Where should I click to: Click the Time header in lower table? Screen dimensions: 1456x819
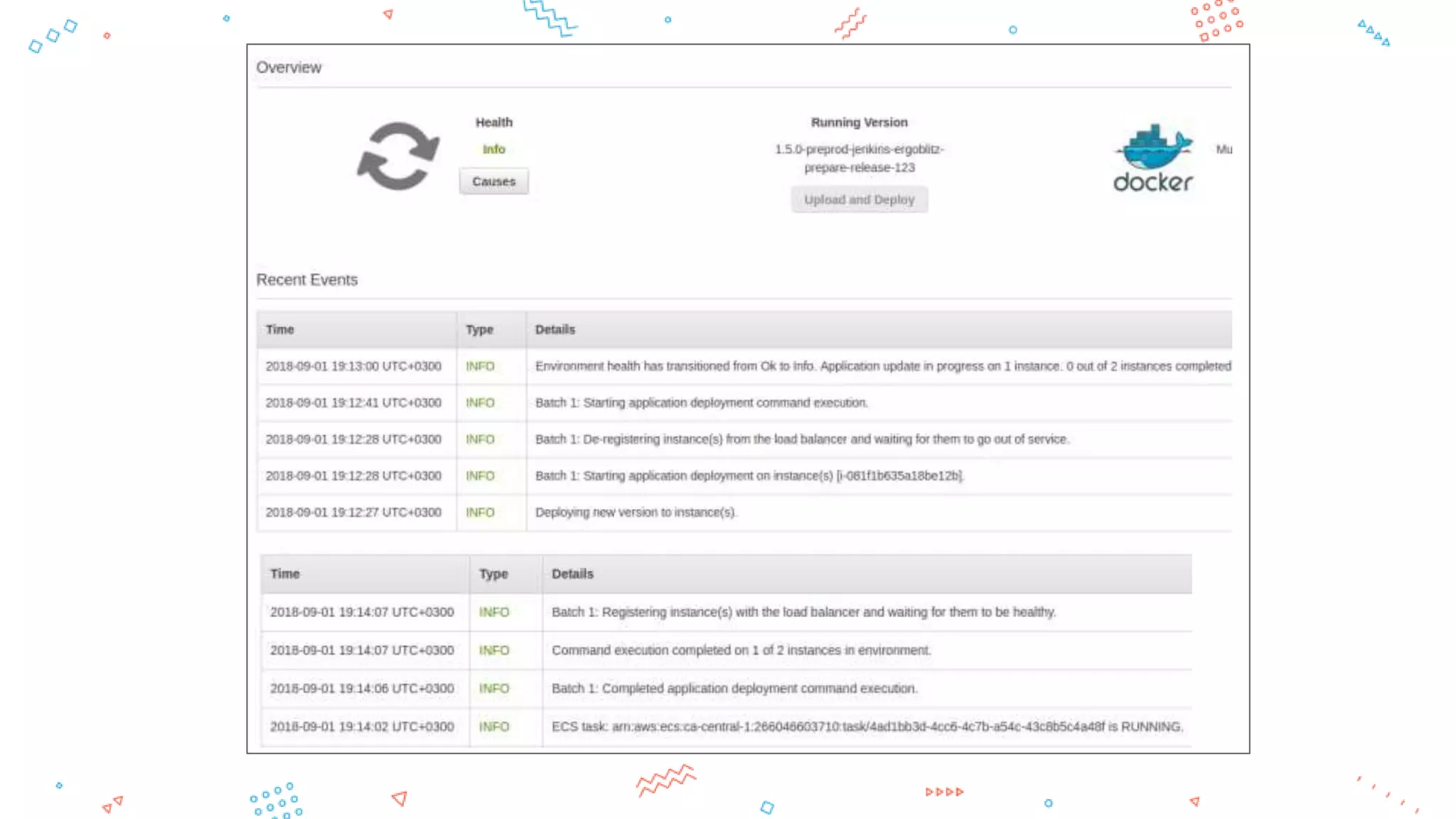pyautogui.click(x=285, y=574)
